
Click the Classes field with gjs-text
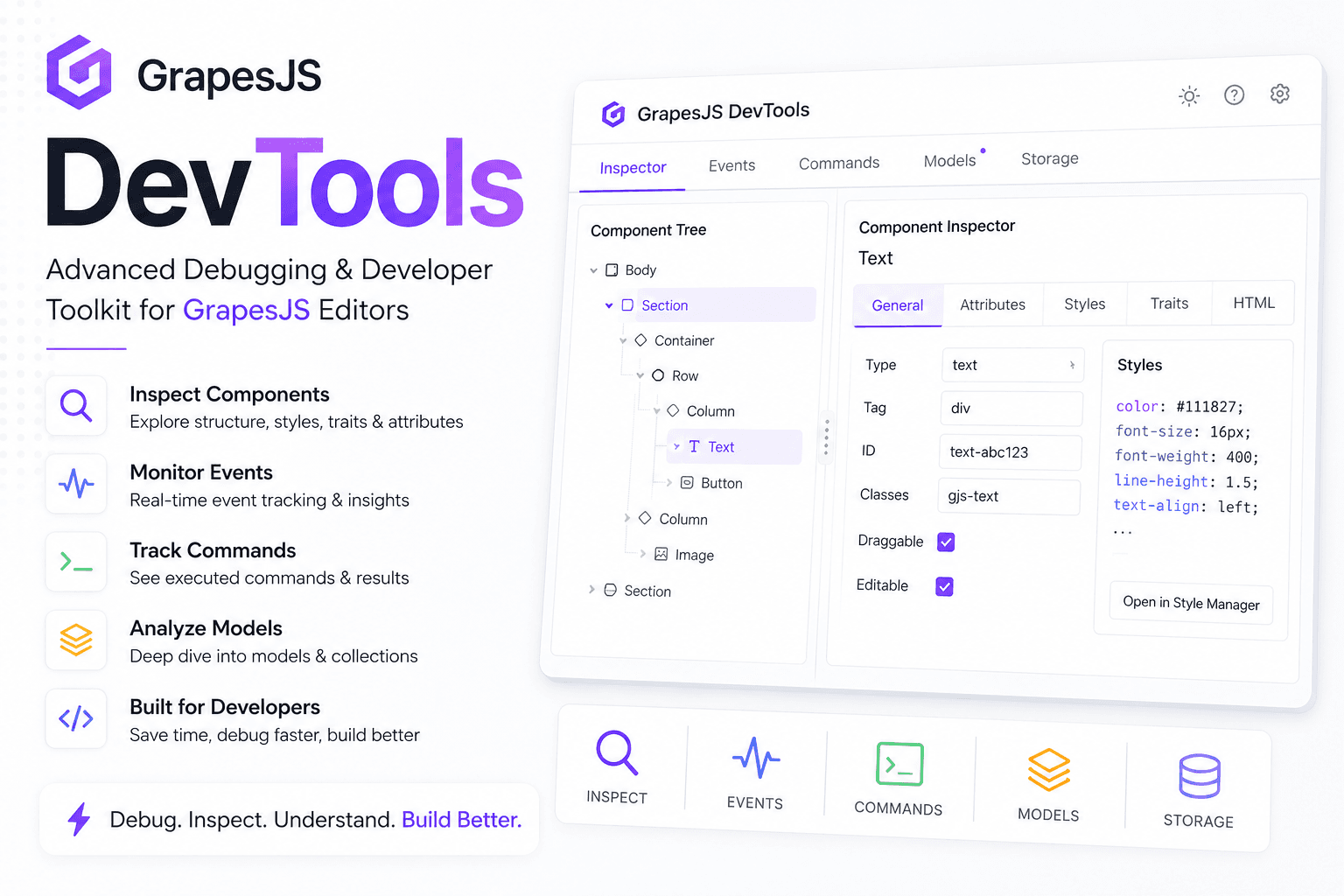[1009, 496]
